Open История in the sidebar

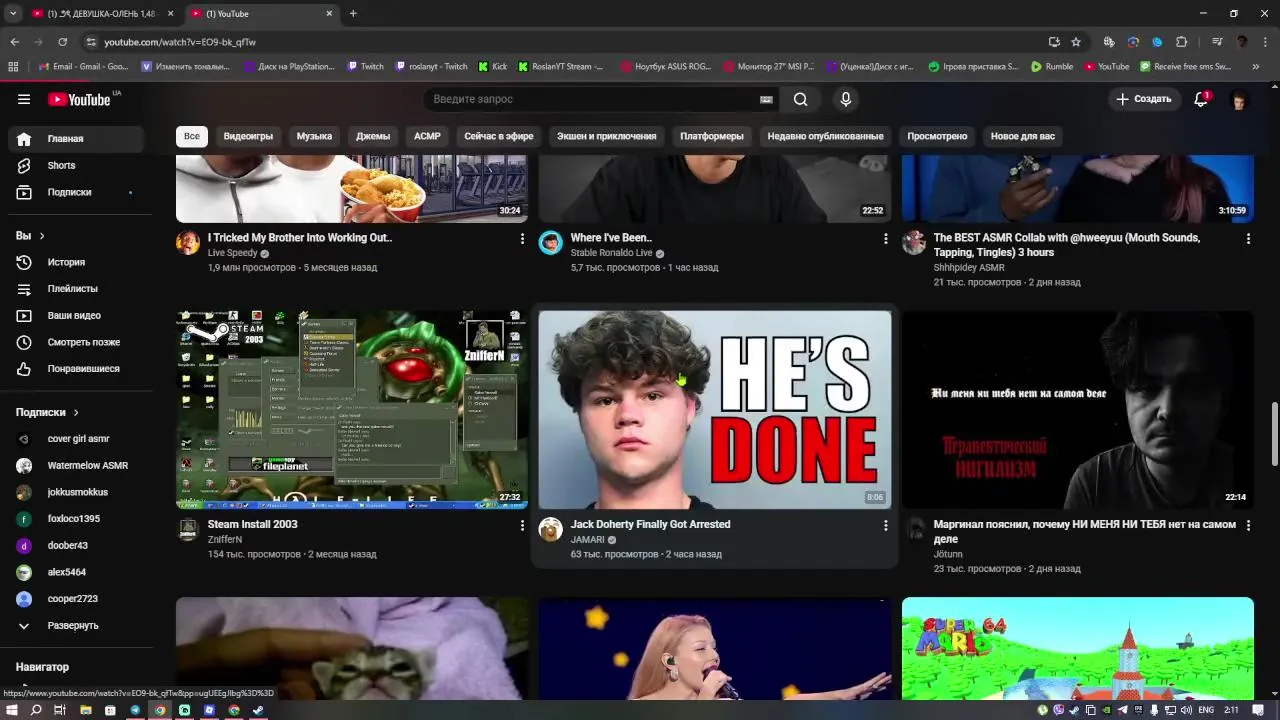pos(78,262)
